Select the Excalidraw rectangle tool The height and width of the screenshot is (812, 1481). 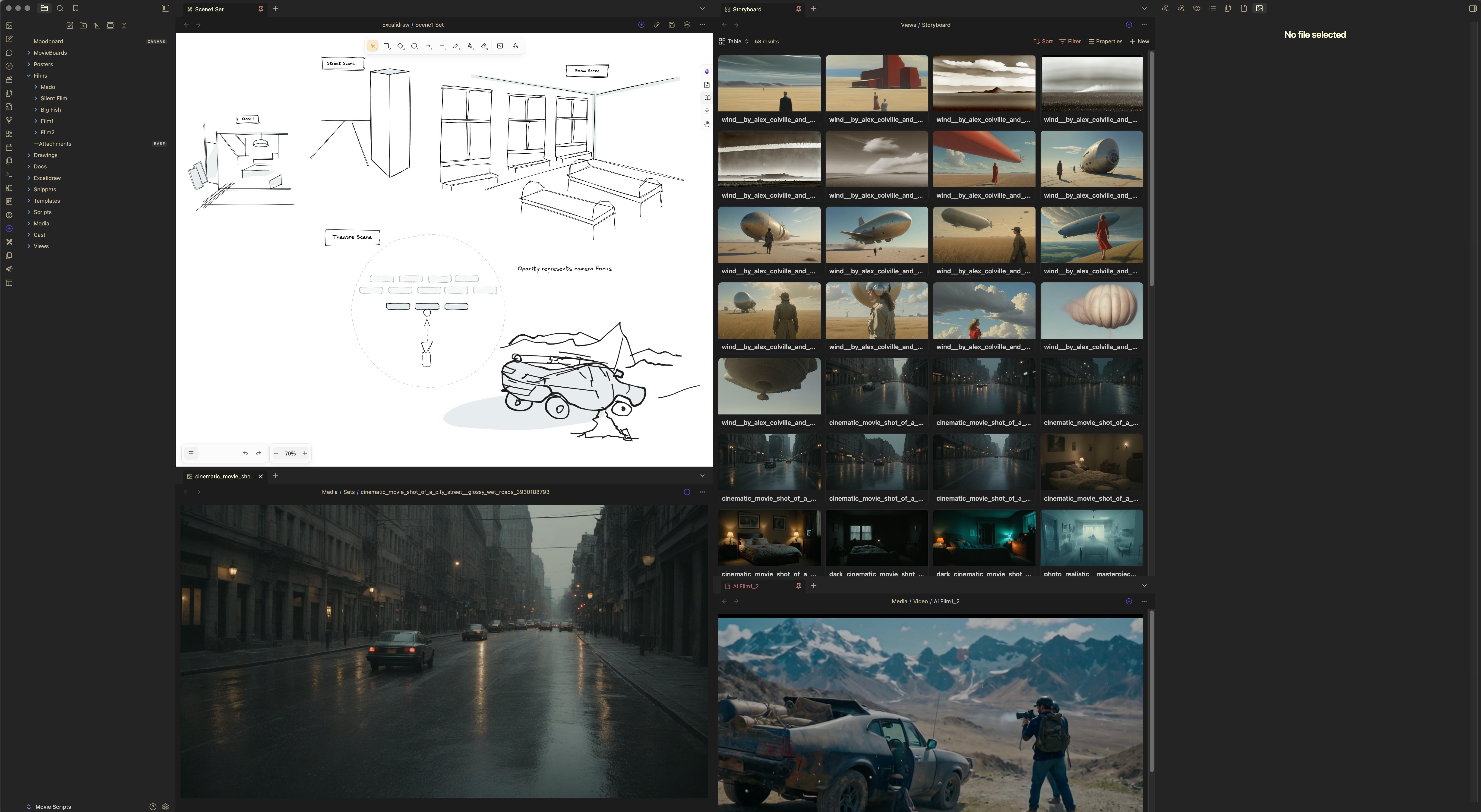tap(386, 46)
